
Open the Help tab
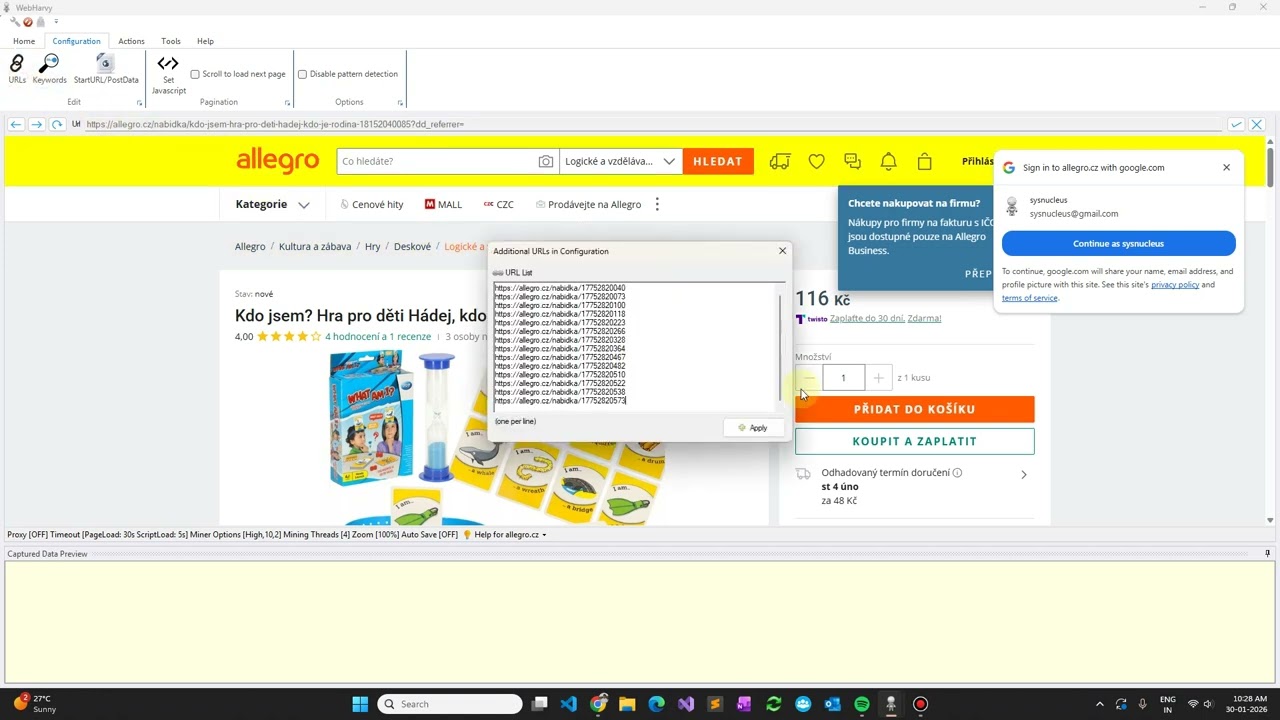[205, 41]
